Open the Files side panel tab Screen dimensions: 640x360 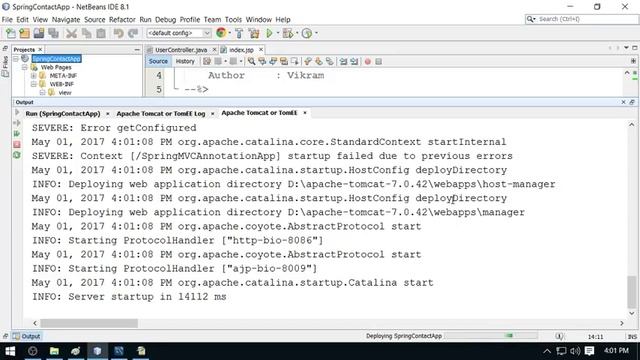(5, 62)
